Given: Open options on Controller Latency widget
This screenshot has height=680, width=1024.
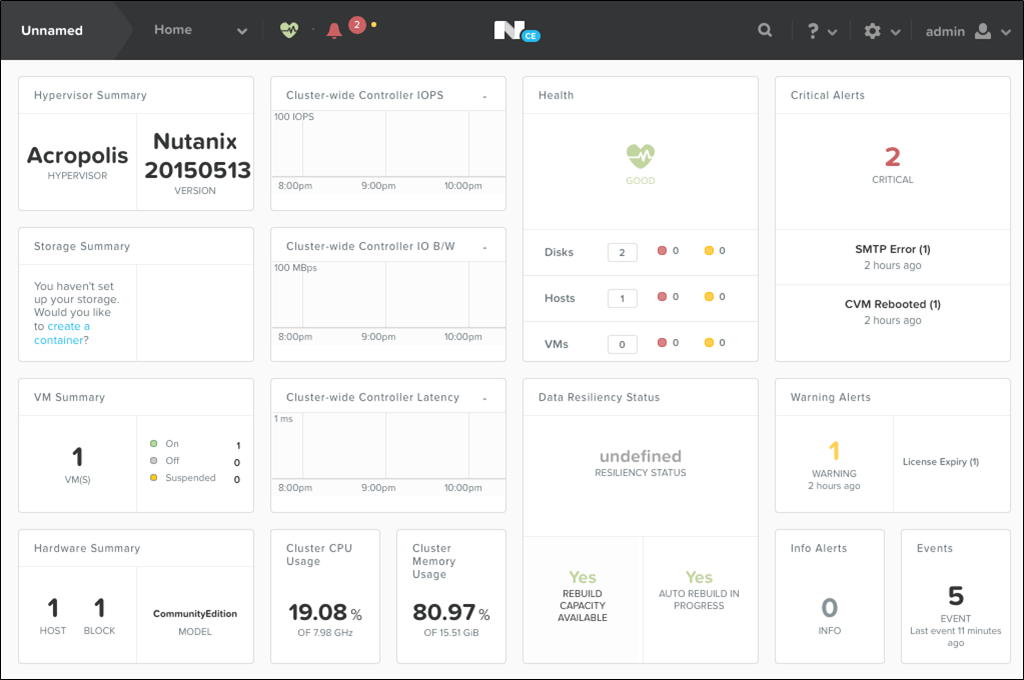Looking at the screenshot, I should coord(485,398).
